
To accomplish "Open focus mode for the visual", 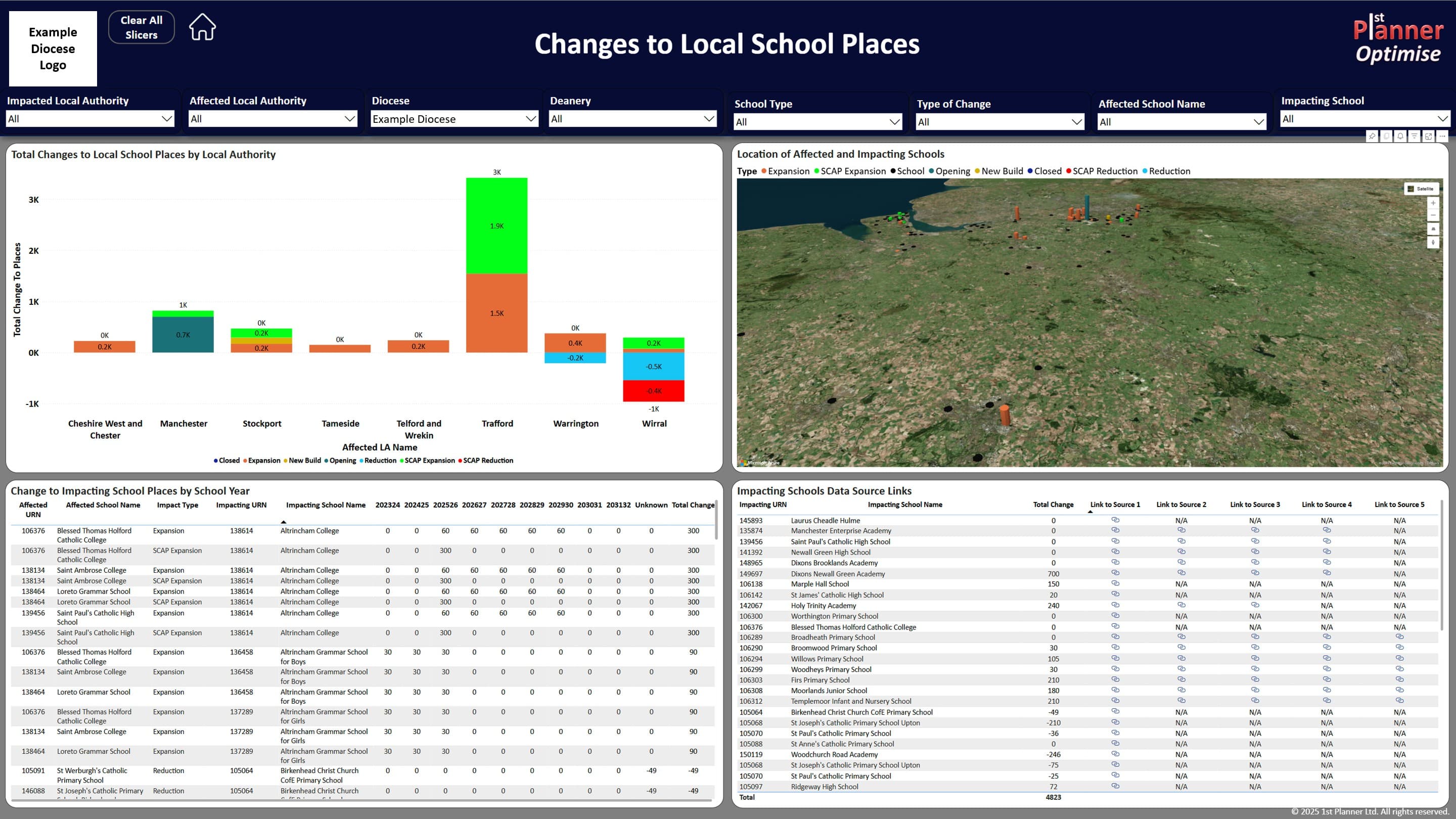I will pos(1428,136).
